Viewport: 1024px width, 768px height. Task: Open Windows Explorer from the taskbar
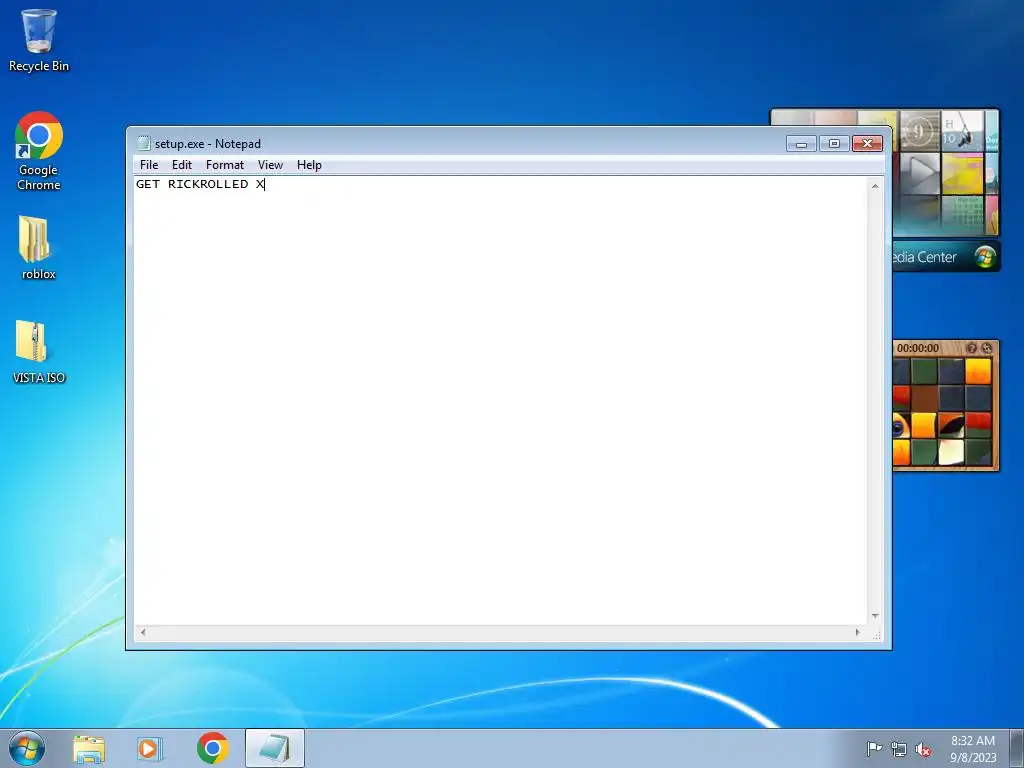coord(89,748)
